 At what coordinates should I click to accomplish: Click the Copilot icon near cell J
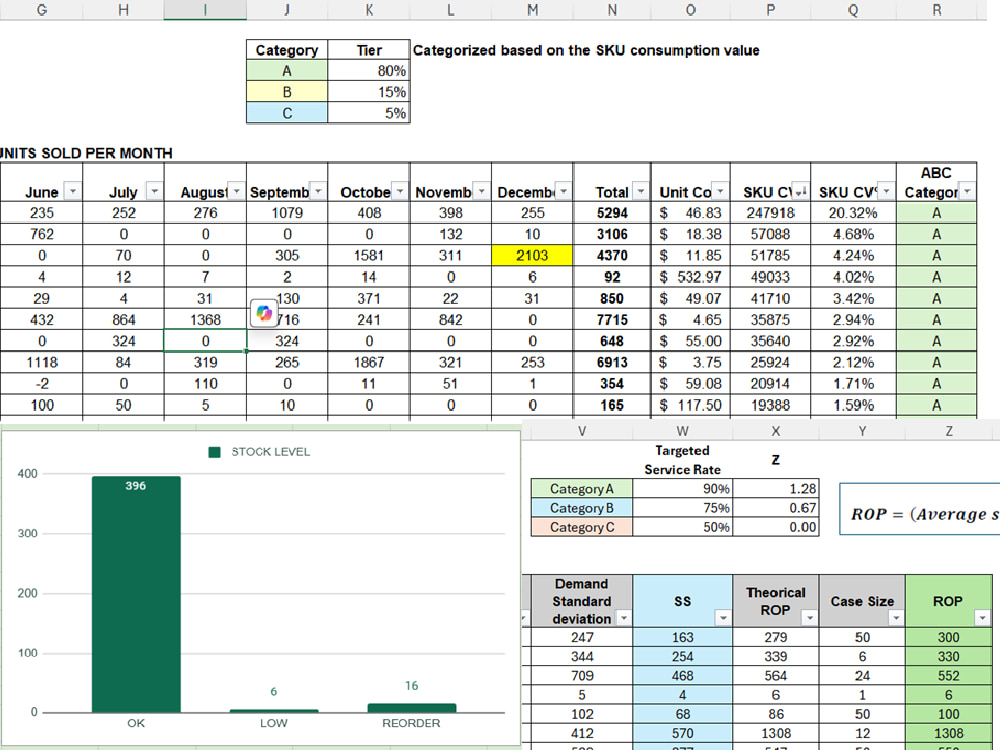[264, 313]
